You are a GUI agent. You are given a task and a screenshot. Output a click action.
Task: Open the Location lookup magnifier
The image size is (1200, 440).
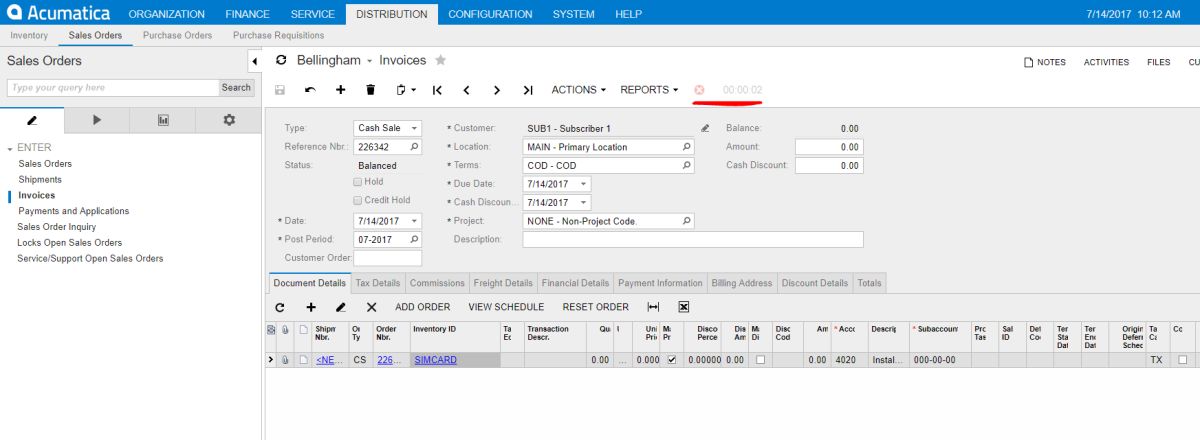(687, 147)
